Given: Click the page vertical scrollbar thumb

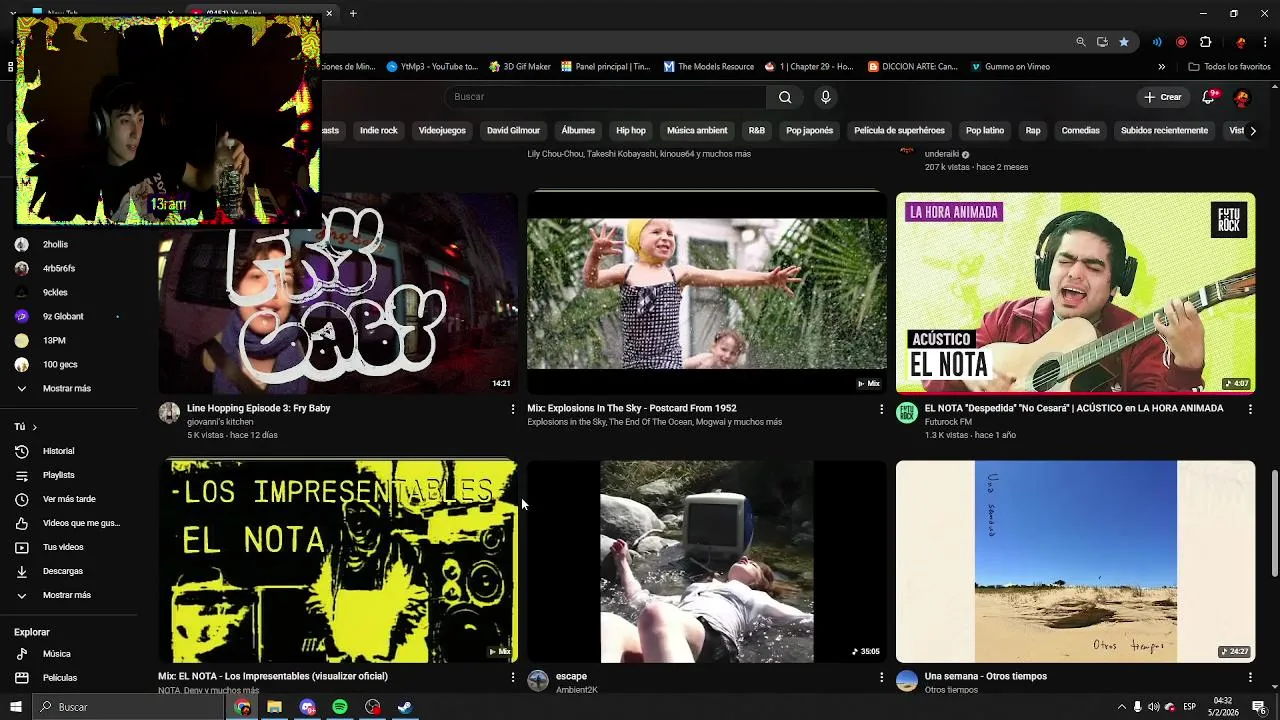Looking at the screenshot, I should pyautogui.click(x=1274, y=522).
